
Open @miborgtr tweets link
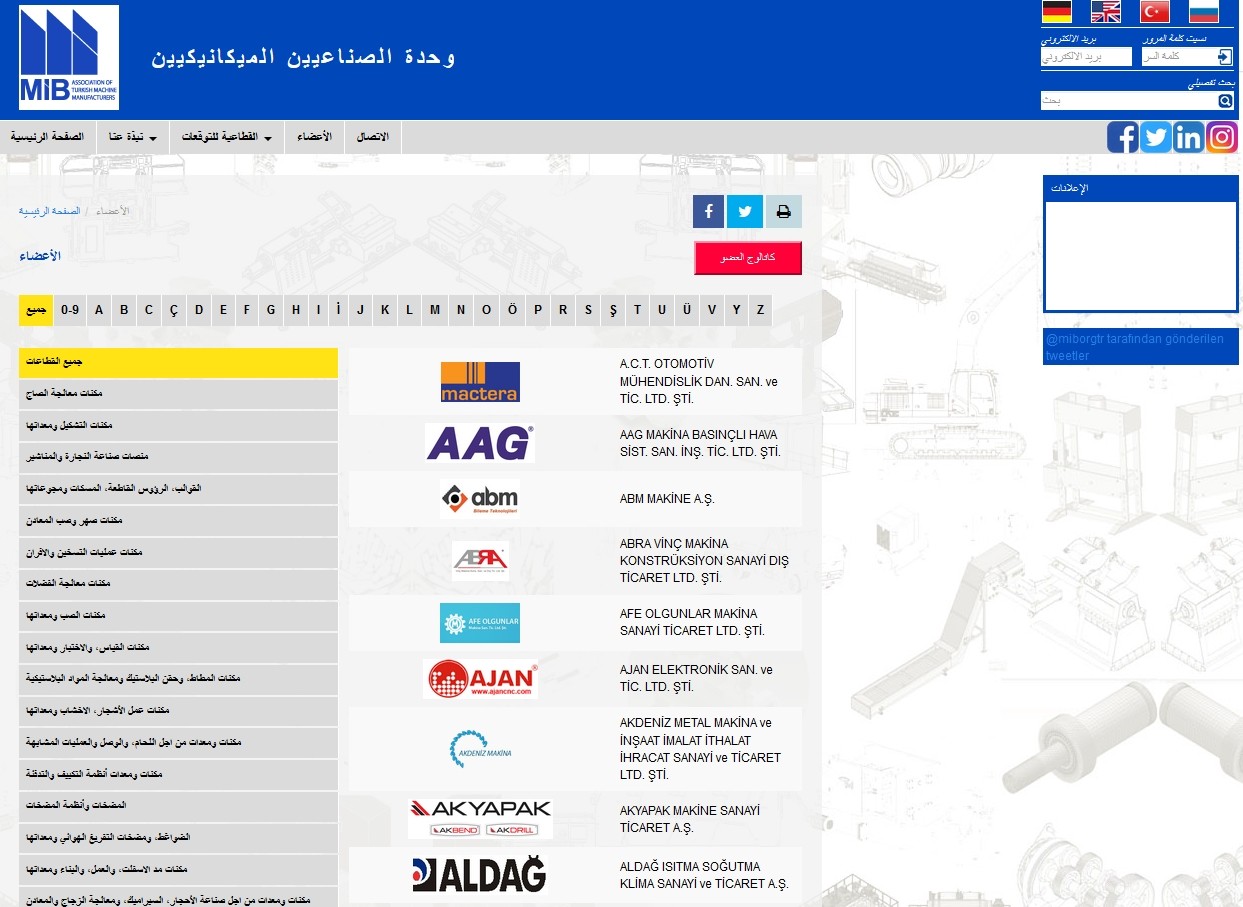tap(1135, 347)
